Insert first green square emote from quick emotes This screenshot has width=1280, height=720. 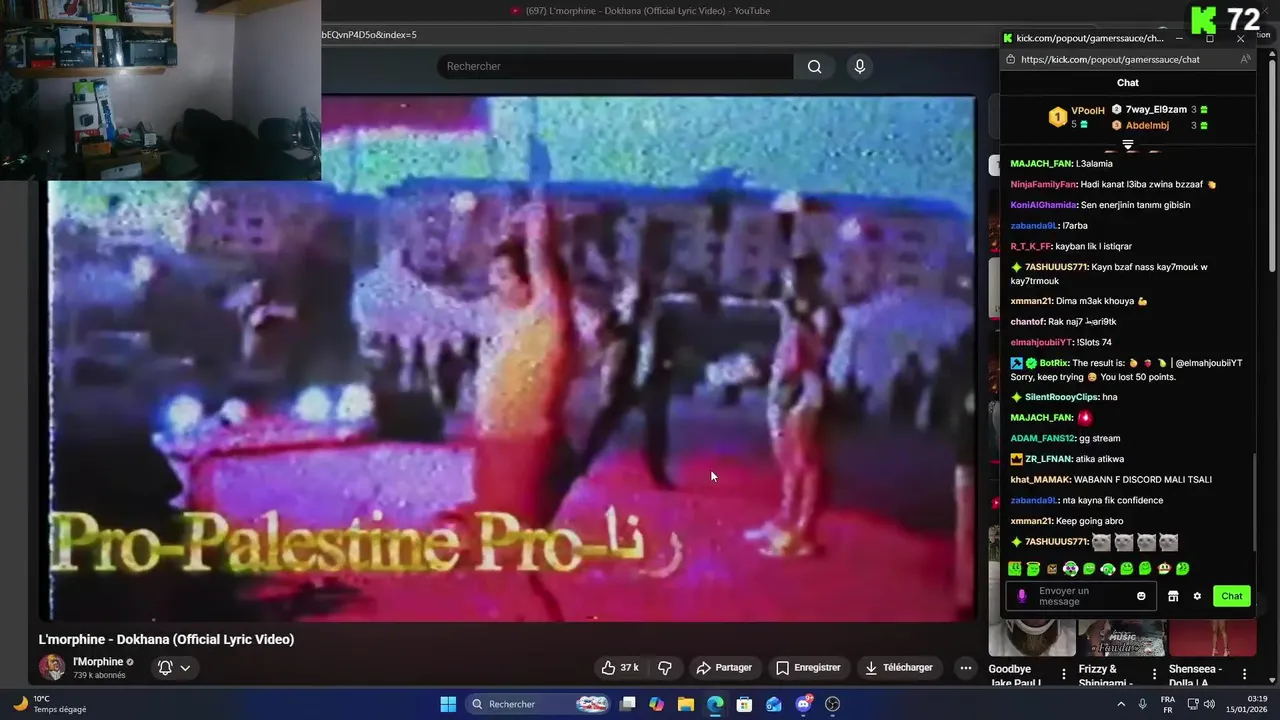(x=1014, y=569)
